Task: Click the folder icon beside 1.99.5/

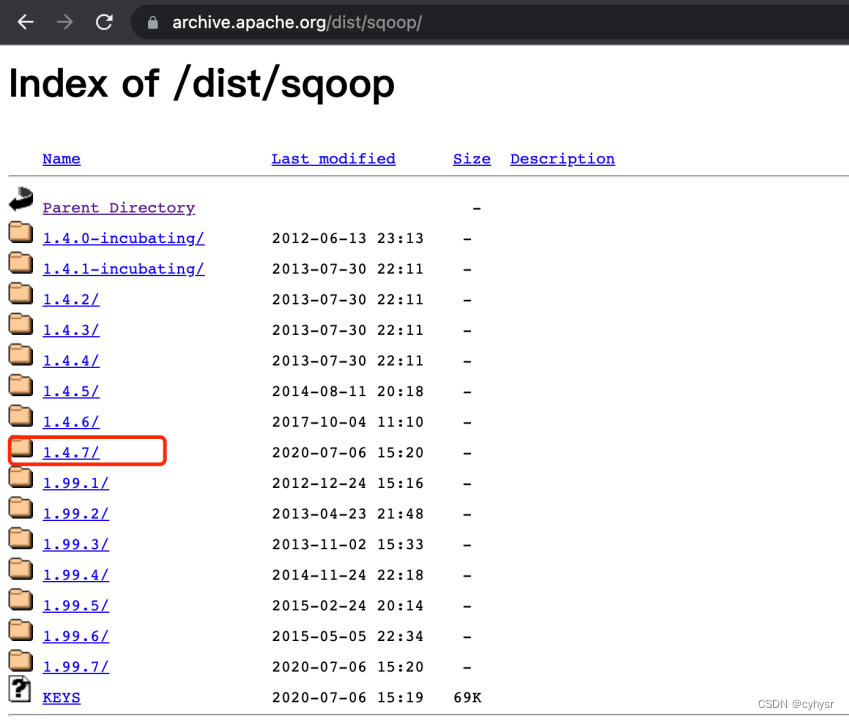Action: [x=21, y=599]
